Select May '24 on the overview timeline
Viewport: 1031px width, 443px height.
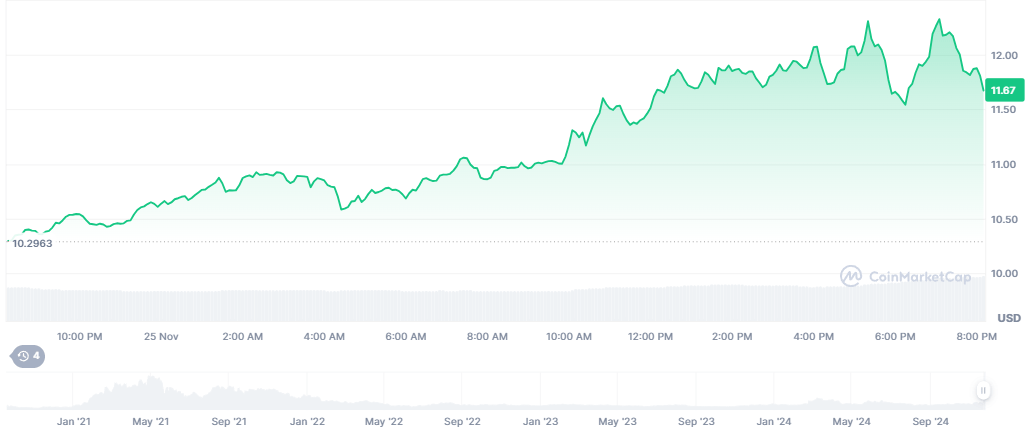pyautogui.click(x=852, y=422)
